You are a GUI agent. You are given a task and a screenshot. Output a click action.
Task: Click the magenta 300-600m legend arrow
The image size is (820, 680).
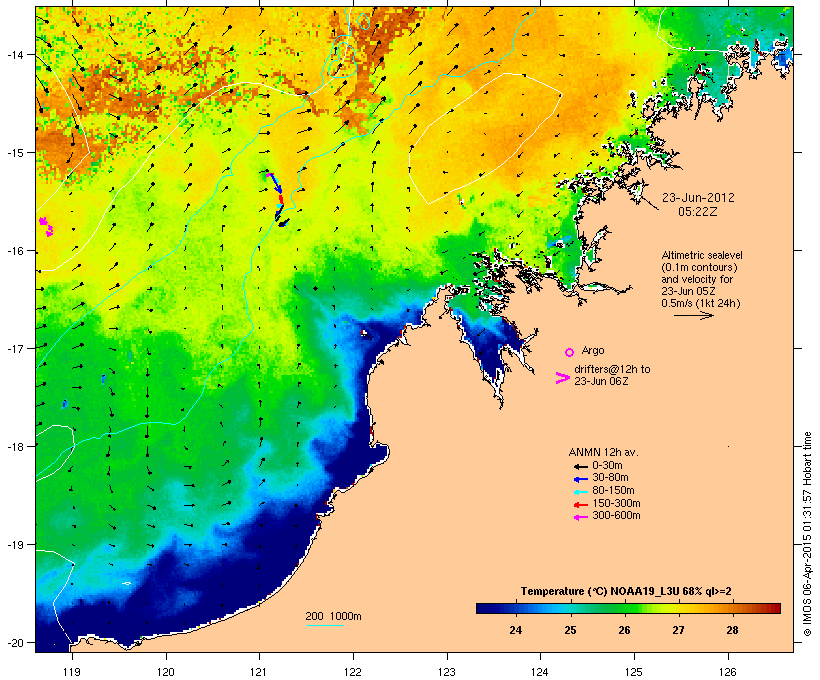click(x=580, y=517)
